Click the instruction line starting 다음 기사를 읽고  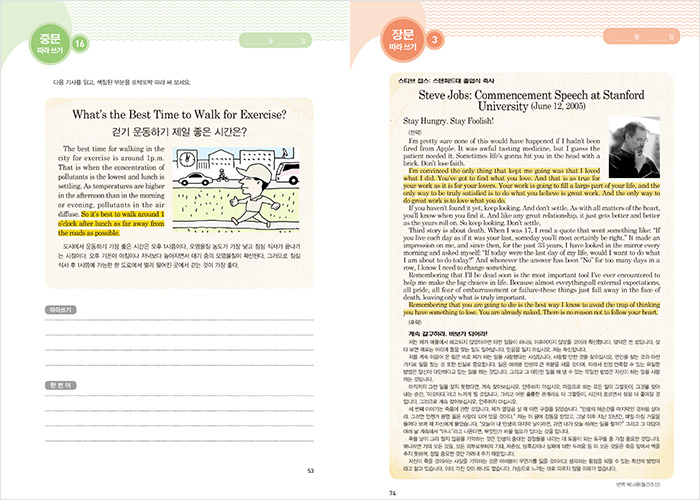122,83
